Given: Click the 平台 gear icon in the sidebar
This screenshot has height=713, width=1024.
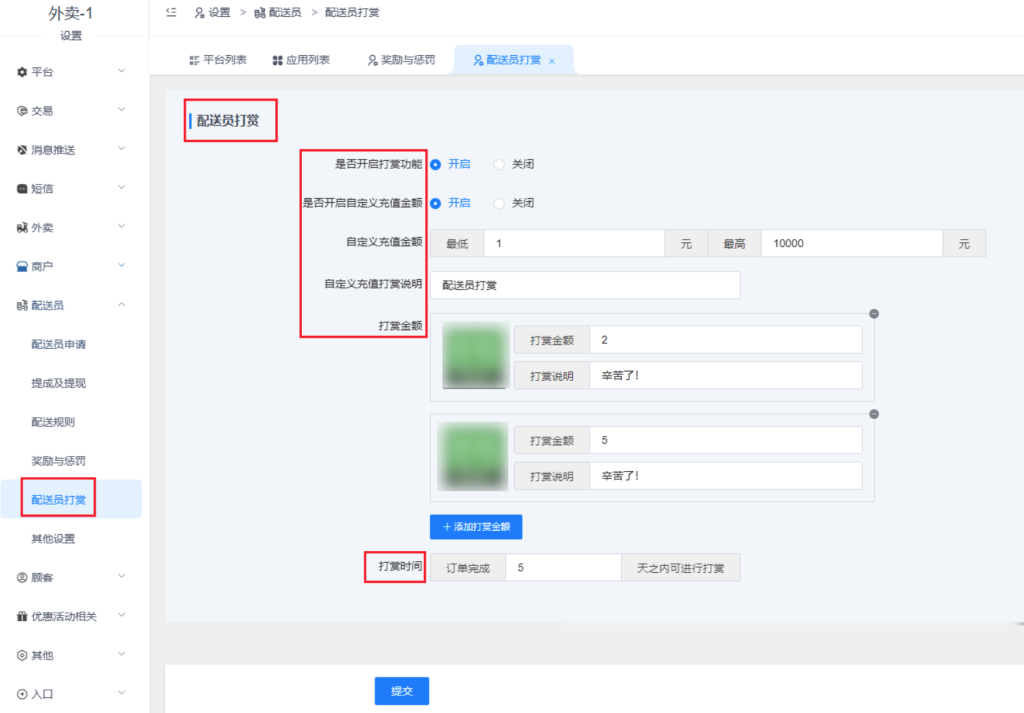Looking at the screenshot, I should 22,72.
